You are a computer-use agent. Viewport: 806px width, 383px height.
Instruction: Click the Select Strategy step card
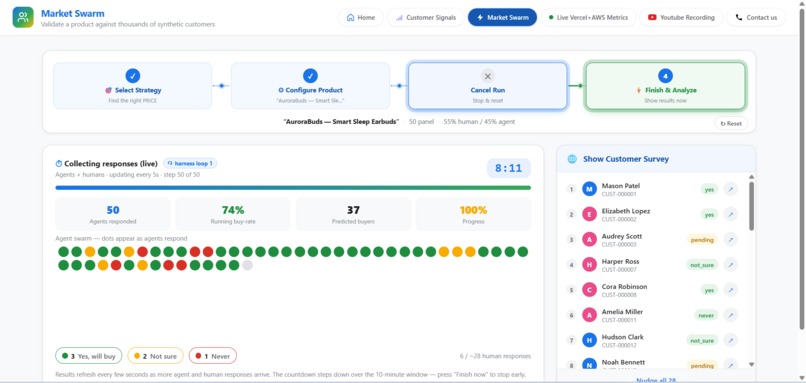click(x=133, y=86)
